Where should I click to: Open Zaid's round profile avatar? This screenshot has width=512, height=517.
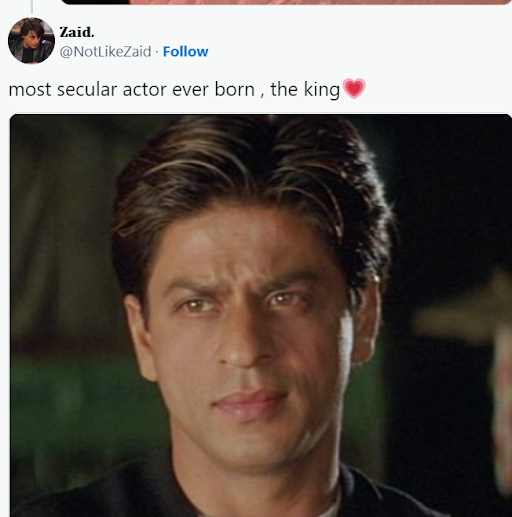pos(31,41)
